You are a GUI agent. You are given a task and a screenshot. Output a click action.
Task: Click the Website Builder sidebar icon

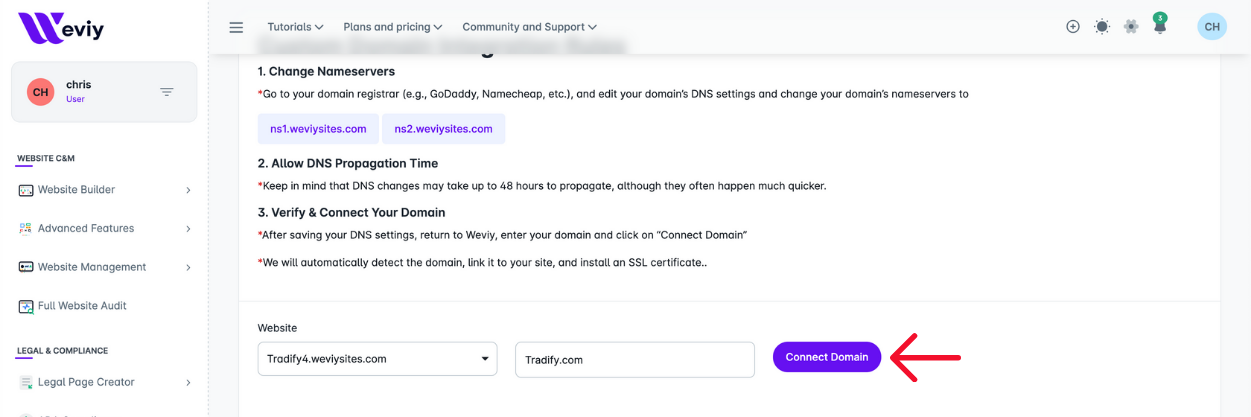[x=26, y=190]
